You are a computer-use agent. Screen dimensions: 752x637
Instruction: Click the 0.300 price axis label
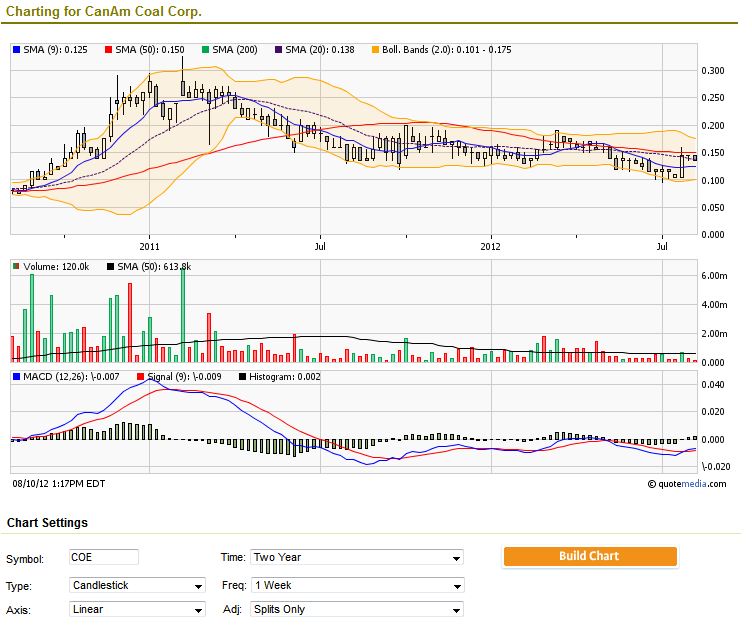(713, 71)
